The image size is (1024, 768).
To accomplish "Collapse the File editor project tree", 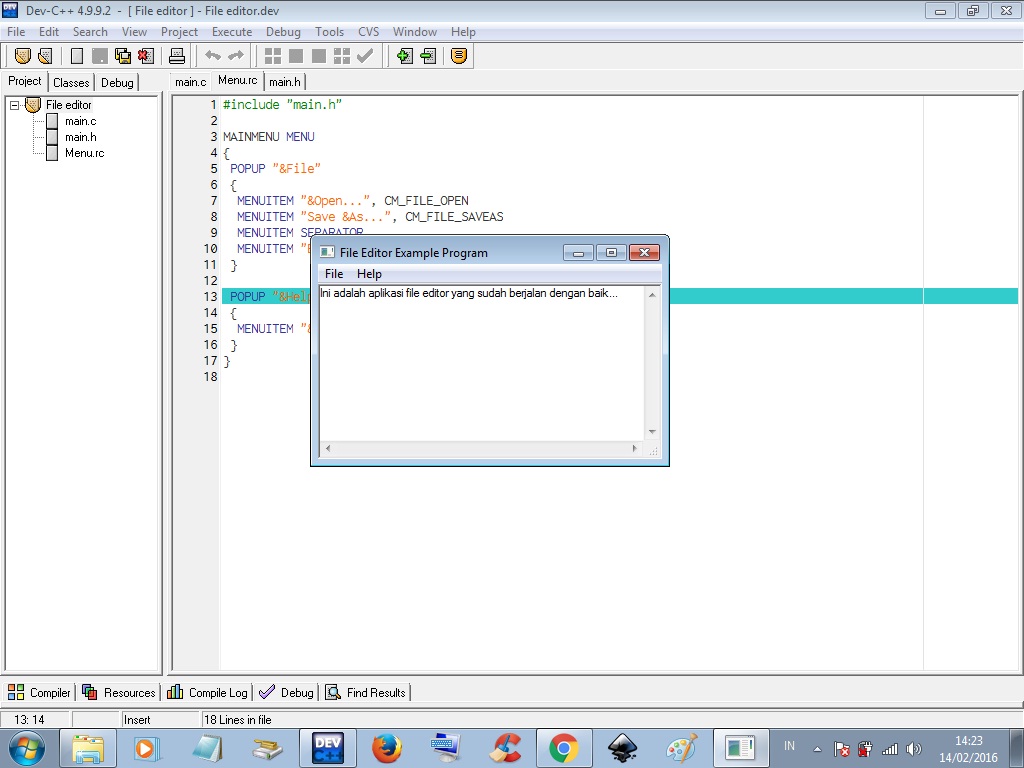I will tap(14, 105).
